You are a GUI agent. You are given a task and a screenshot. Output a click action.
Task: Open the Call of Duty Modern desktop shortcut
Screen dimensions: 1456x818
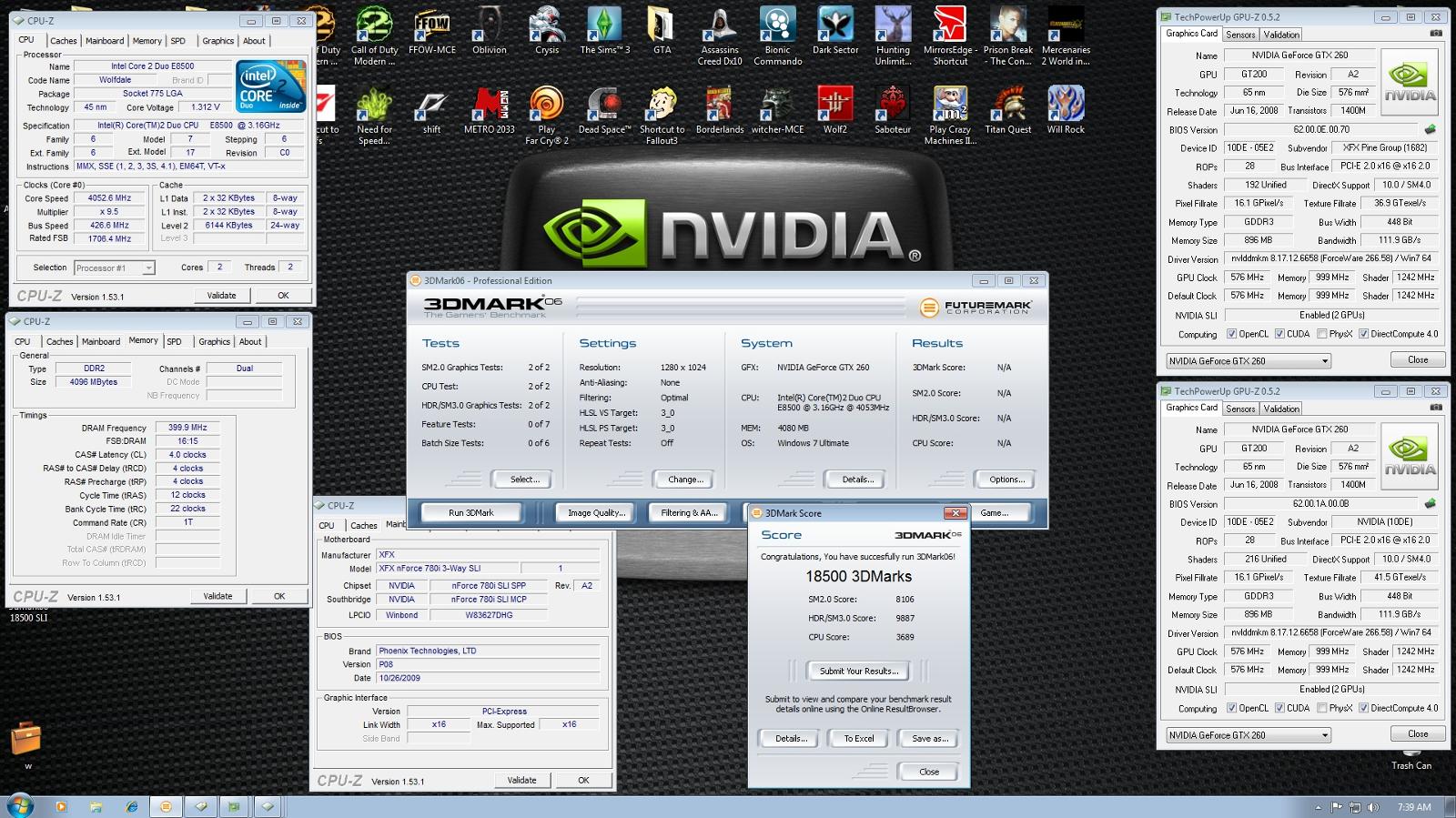374,35
